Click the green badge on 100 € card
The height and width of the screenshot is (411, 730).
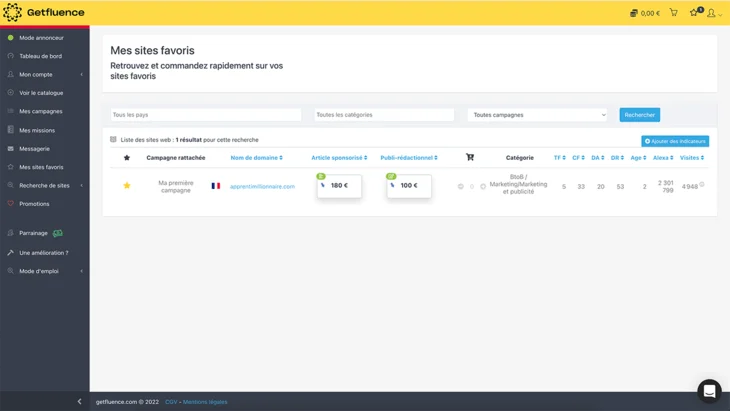coord(391,176)
